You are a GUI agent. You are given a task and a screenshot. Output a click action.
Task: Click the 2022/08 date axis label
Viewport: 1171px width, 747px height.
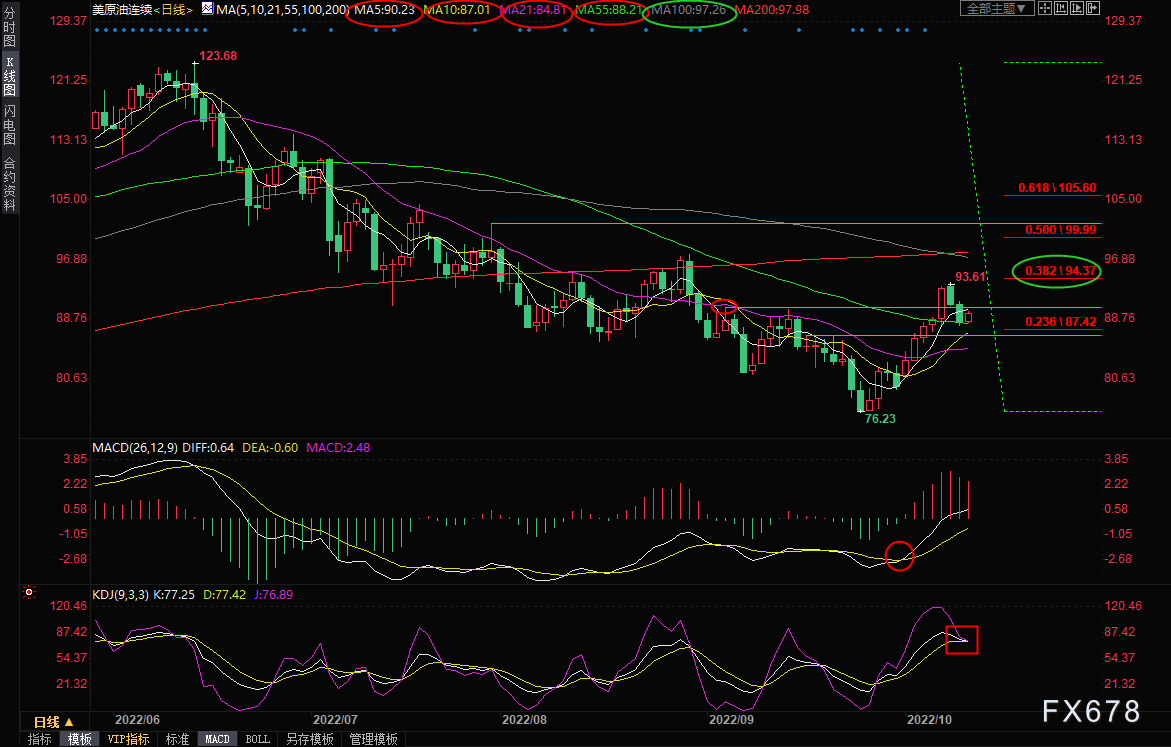[524, 719]
